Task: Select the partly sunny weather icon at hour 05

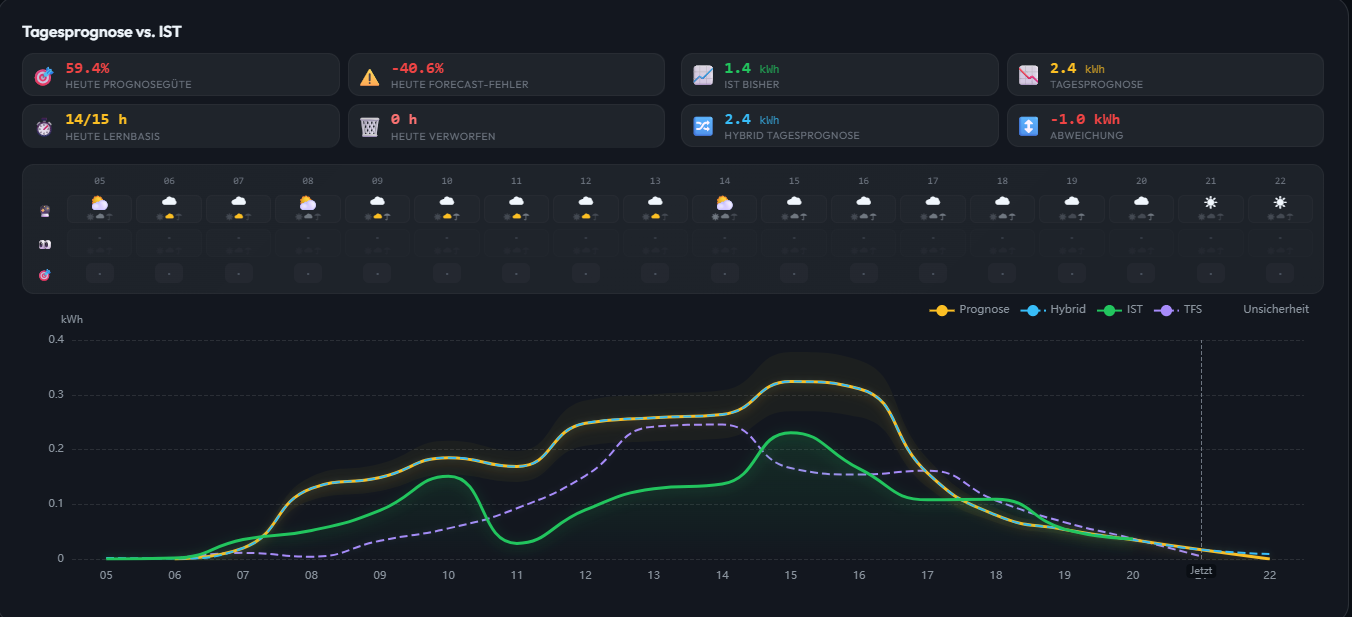Action: pyautogui.click(x=99, y=203)
